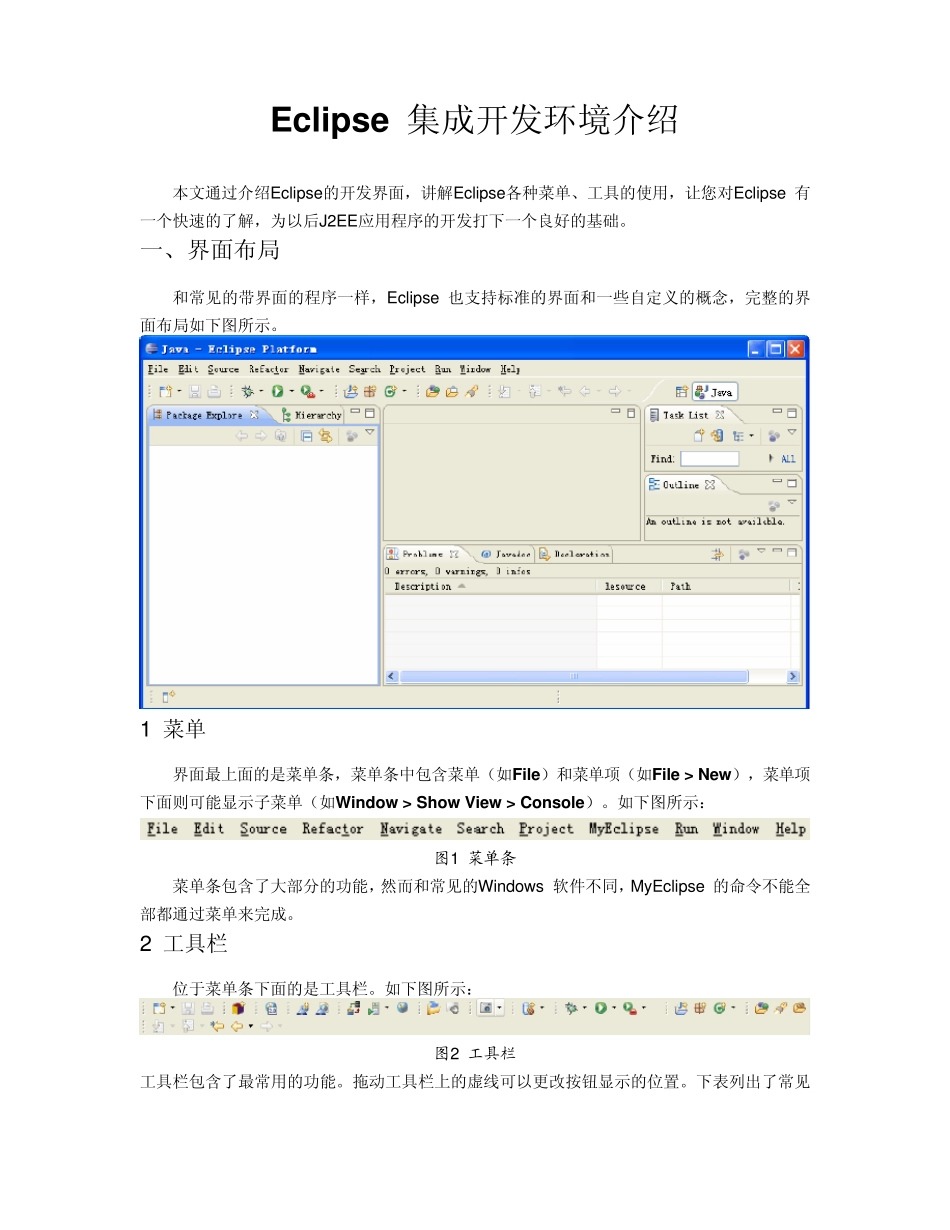The height and width of the screenshot is (1230, 950).
Task: Click the Forward navigation arrow in toolbar
Action: click(x=615, y=392)
